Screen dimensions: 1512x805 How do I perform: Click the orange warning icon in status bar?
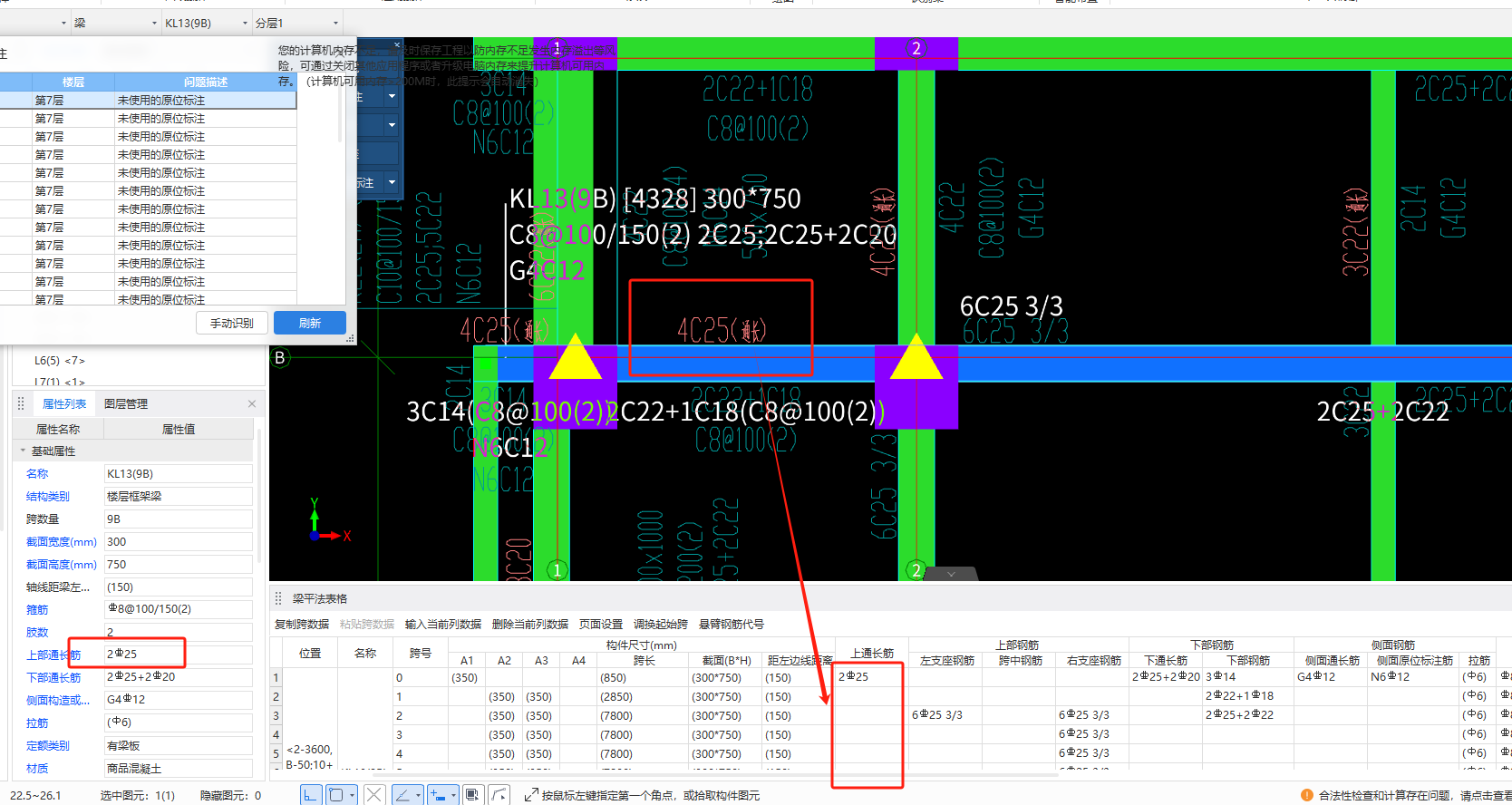1306,795
